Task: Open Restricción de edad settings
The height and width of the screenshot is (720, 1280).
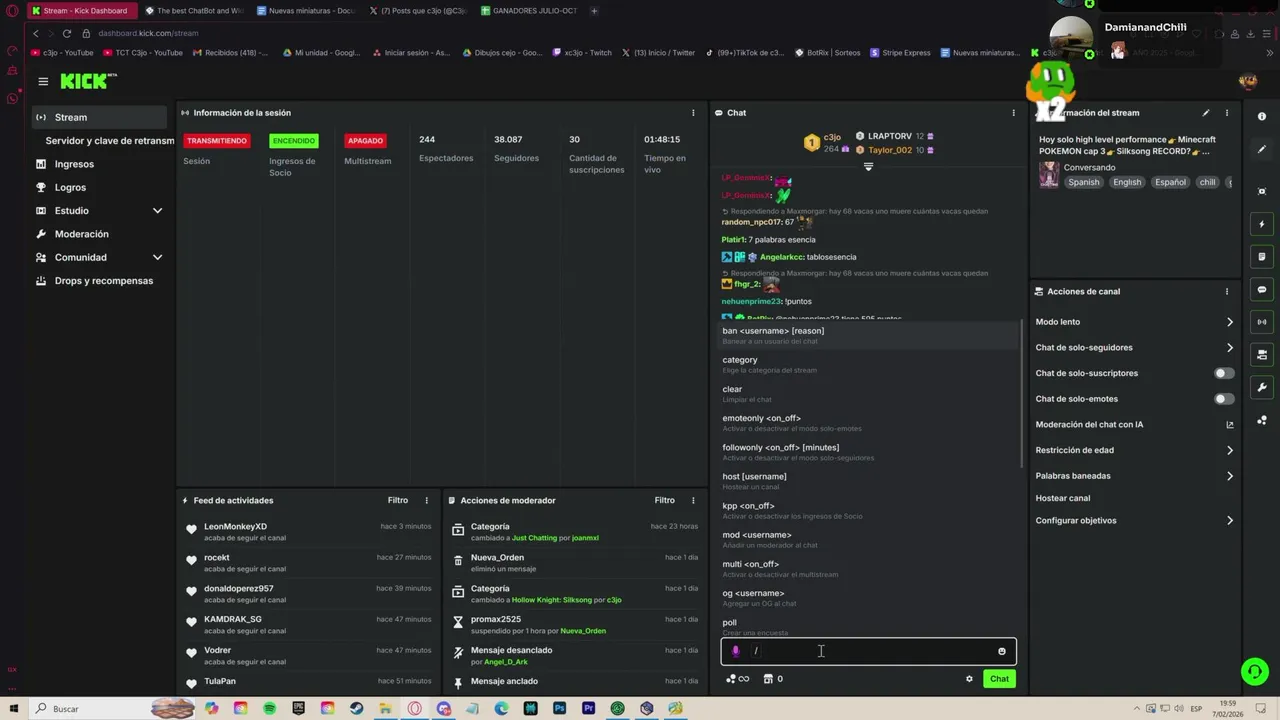Action: [x=1134, y=450]
